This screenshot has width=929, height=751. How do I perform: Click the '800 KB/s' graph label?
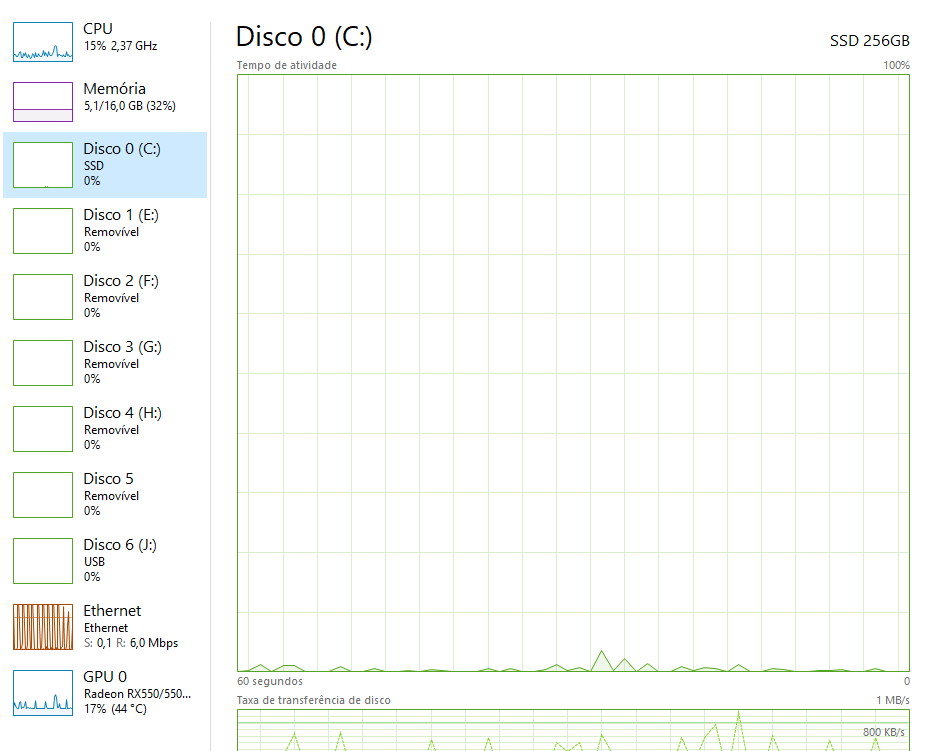[883, 732]
